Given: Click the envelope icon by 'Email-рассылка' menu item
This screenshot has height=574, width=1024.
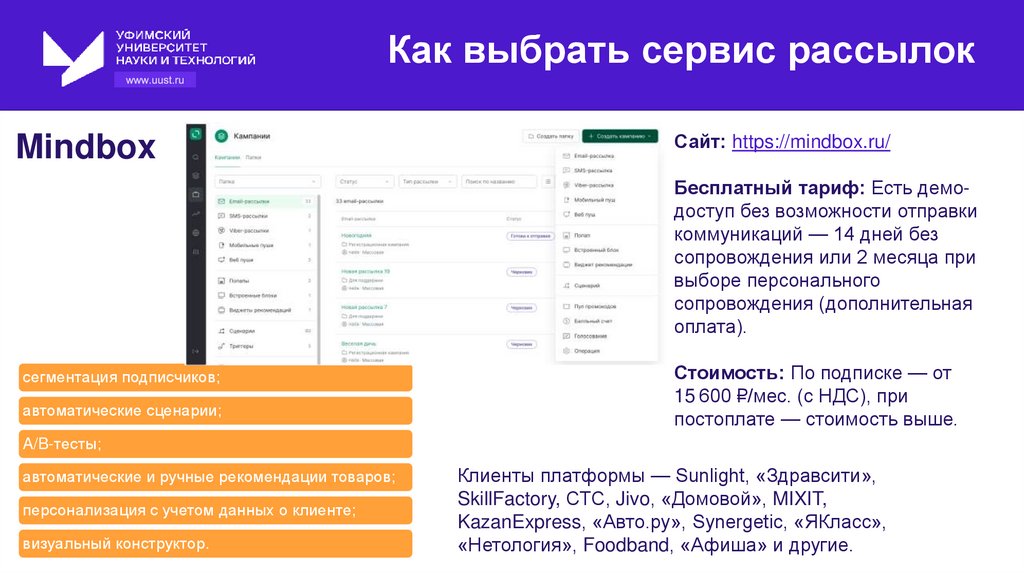Looking at the screenshot, I should [x=566, y=156].
